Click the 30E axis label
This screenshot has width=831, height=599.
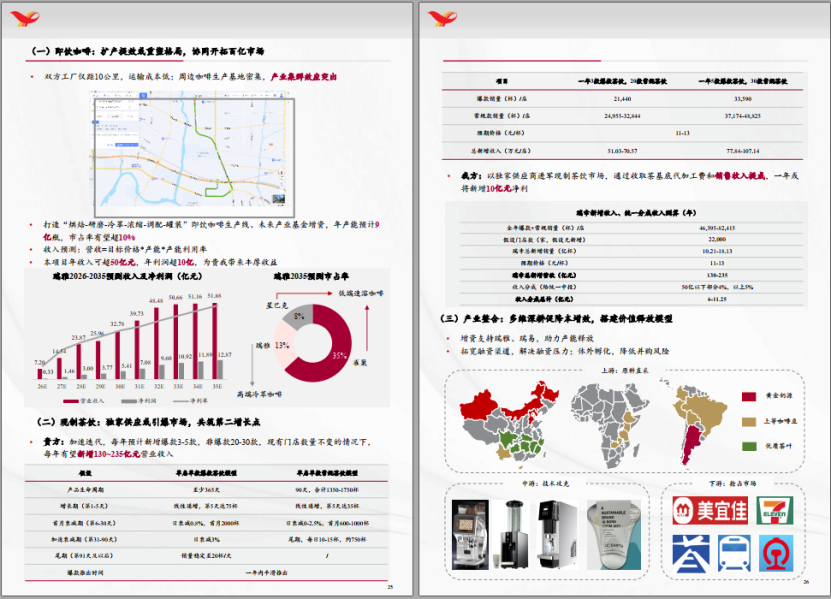pos(120,386)
